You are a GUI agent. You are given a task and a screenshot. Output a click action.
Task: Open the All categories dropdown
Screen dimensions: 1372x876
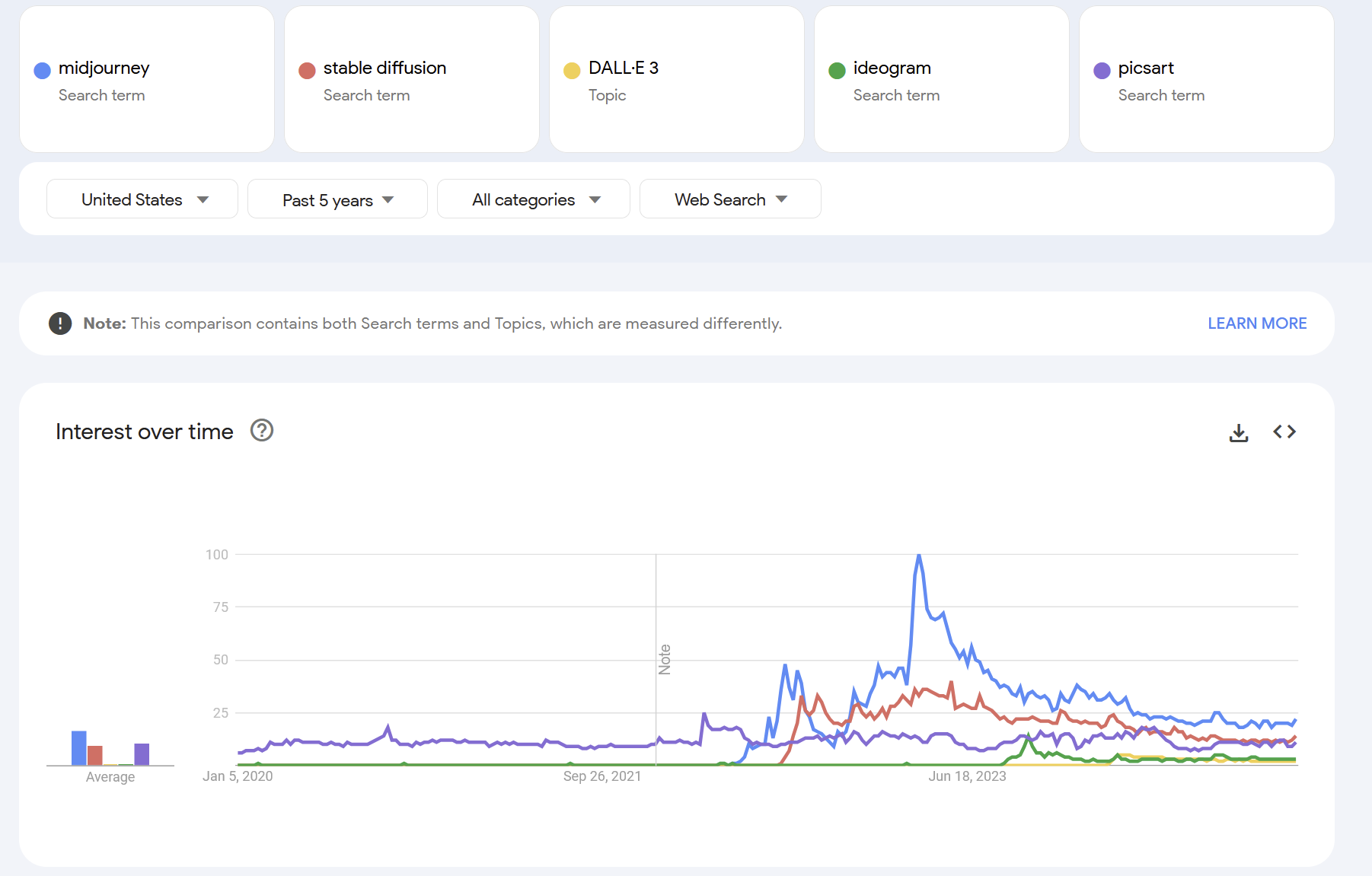coord(534,199)
